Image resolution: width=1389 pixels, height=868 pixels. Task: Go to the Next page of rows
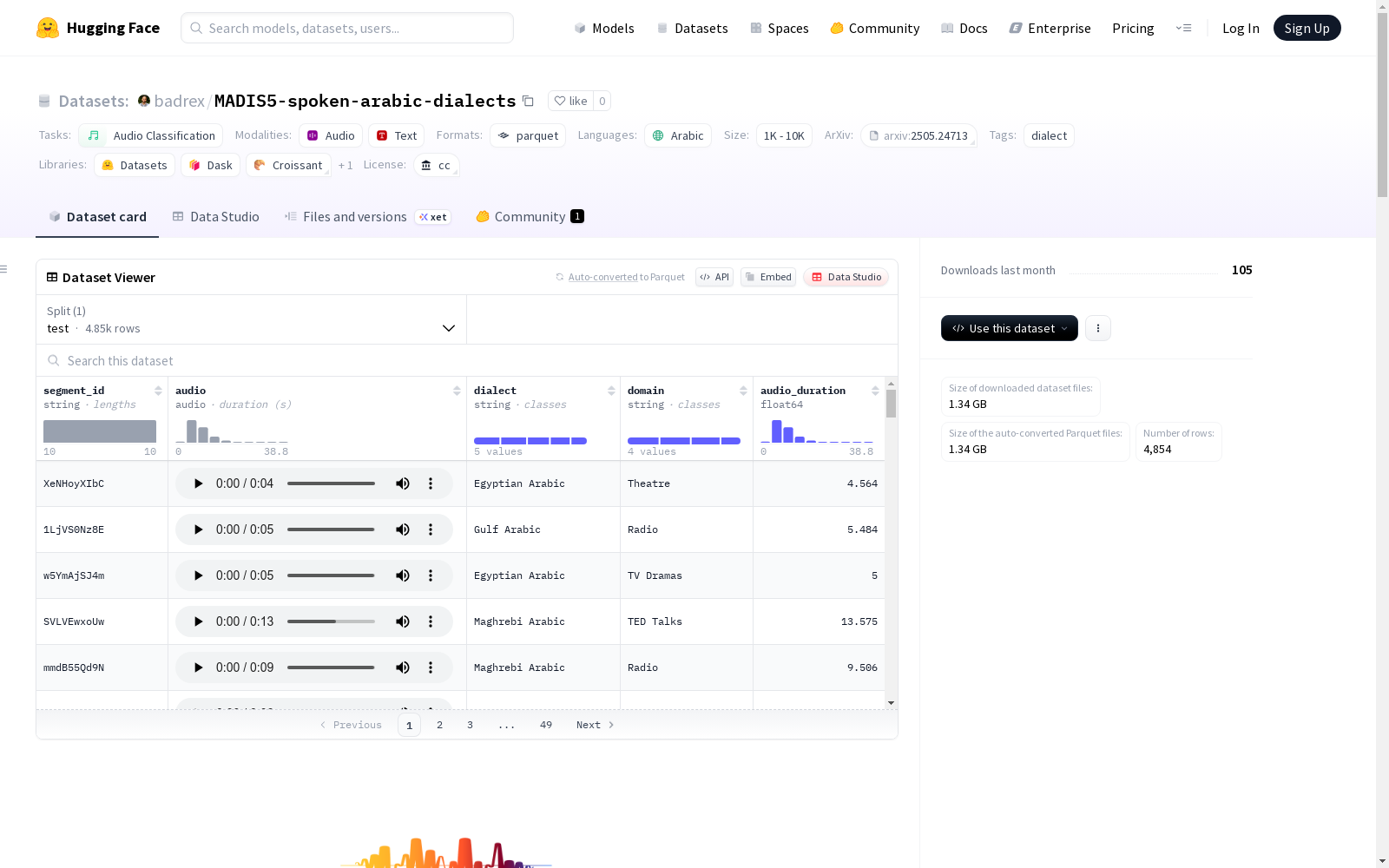(x=596, y=725)
